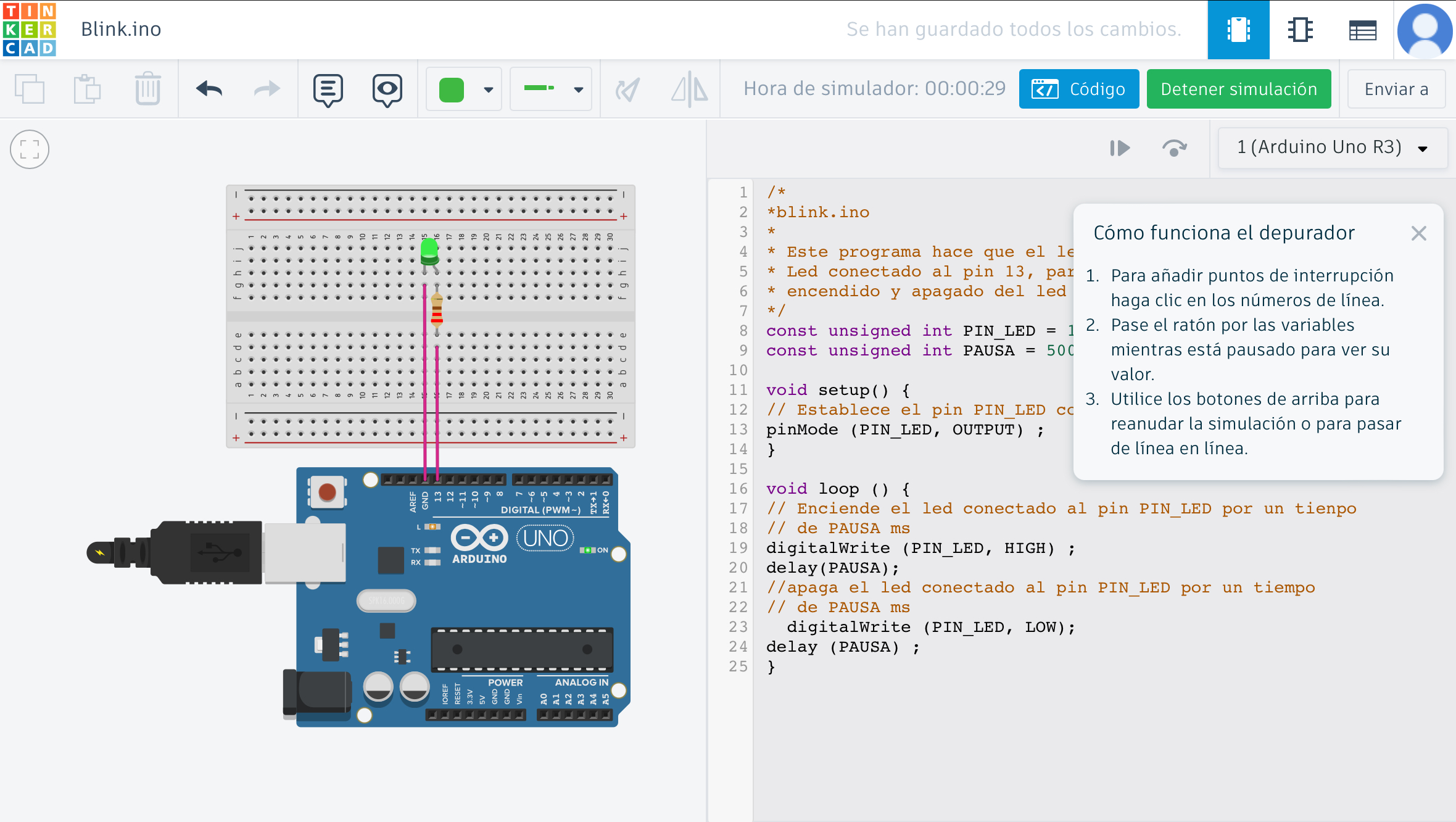The image size is (1456, 822).
Task: Switch to schematic view icon
Action: 1300,30
